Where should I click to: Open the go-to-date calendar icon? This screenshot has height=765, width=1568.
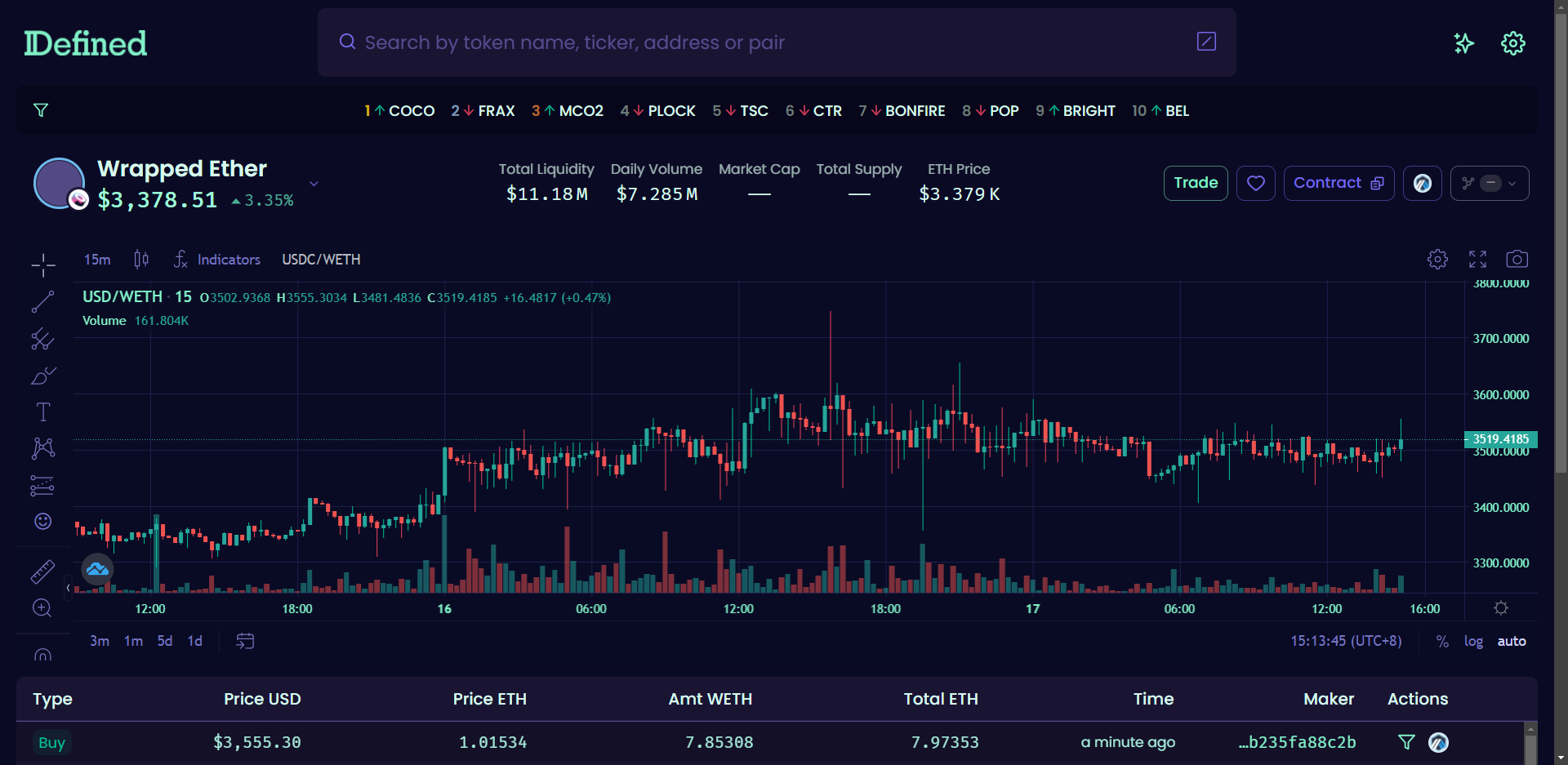click(x=245, y=641)
